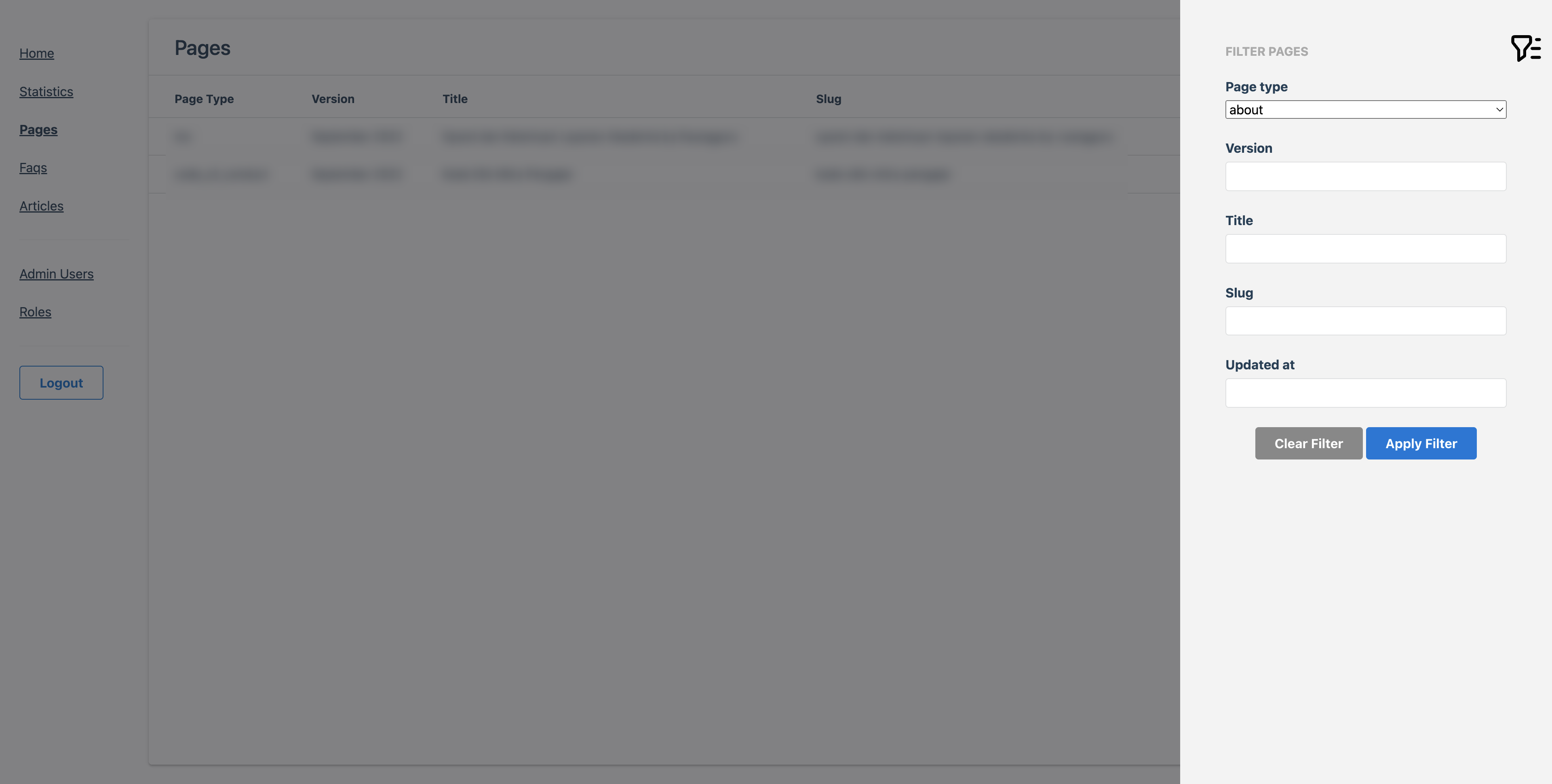Viewport: 1552px width, 784px height.
Task: Open the Page type dropdown
Action: pyautogui.click(x=1365, y=108)
